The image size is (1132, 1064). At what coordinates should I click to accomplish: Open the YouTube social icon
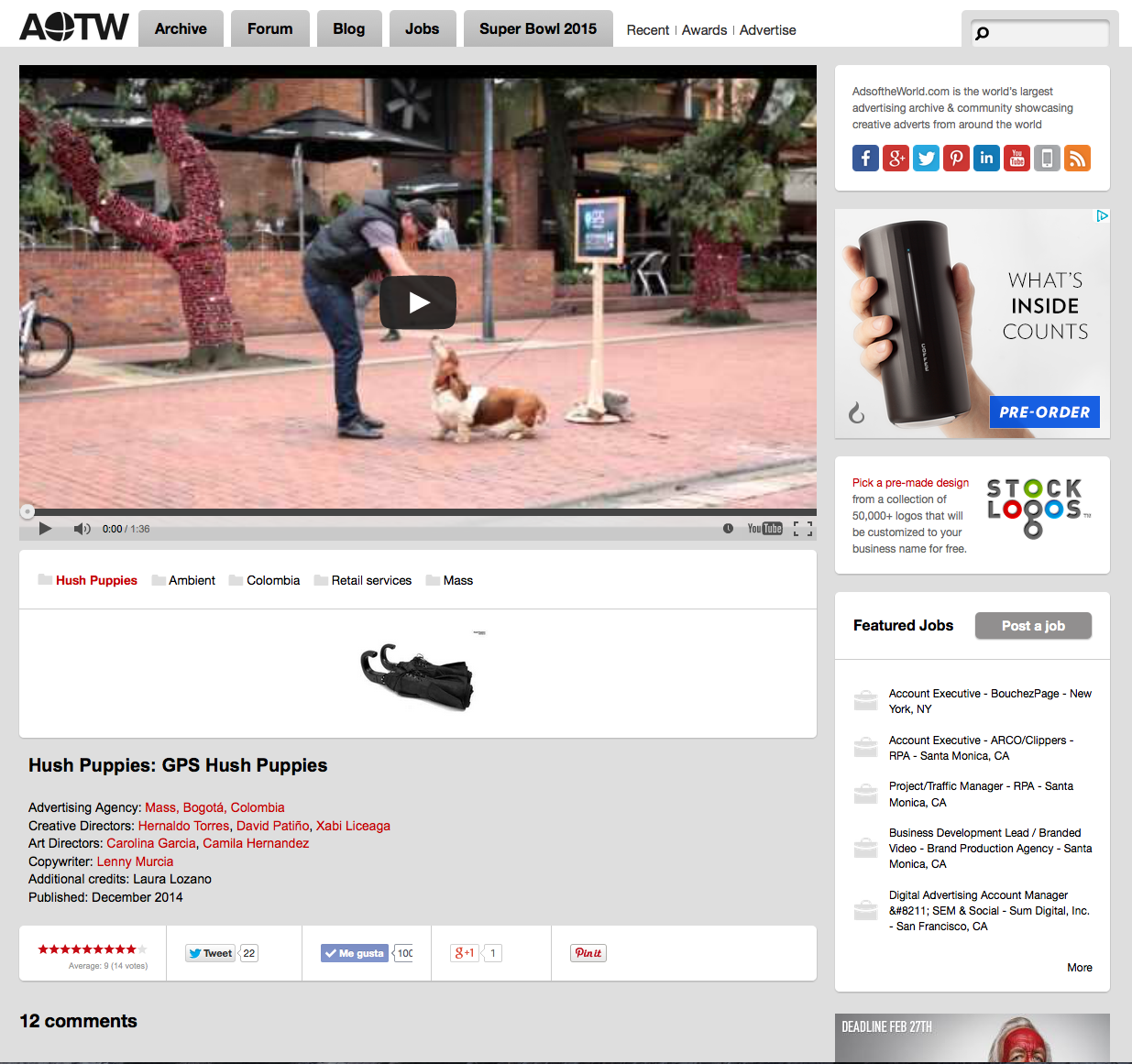pos(1017,159)
